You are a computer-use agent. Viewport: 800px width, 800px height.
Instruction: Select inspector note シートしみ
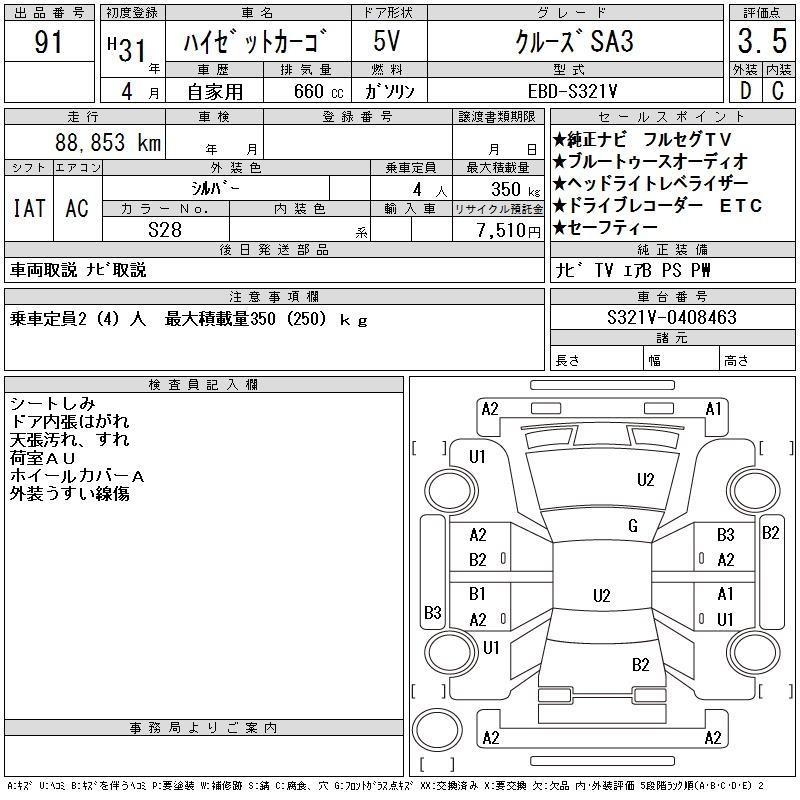tap(53, 404)
